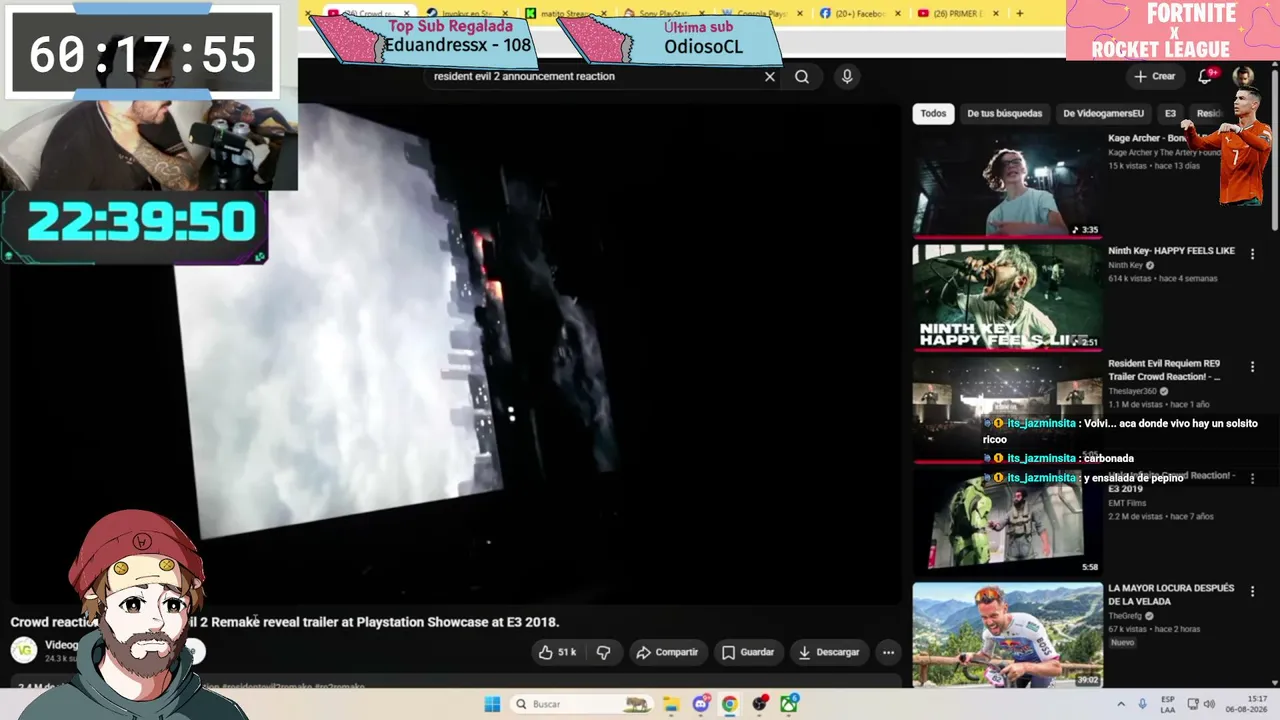Screen dimensions: 1280x720
Task: Click the Ninth Key channel name
Action: (x=1125, y=265)
